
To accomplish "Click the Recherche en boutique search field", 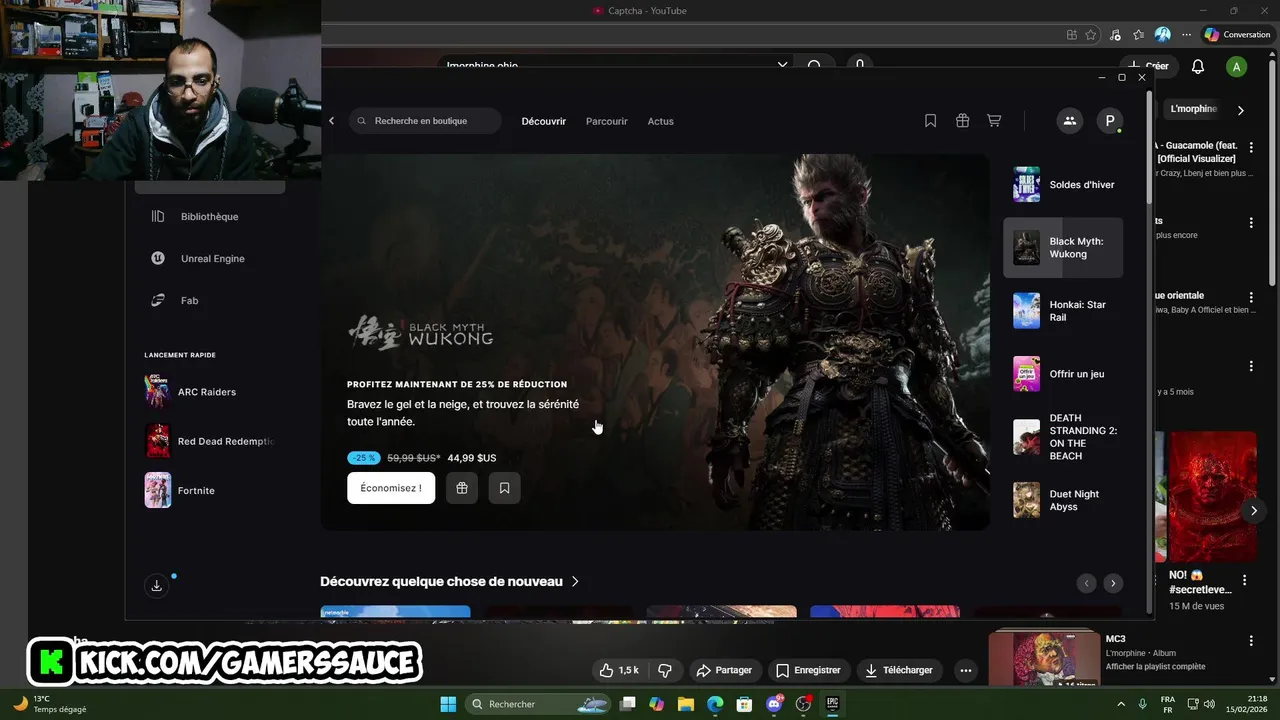I will tap(425, 121).
